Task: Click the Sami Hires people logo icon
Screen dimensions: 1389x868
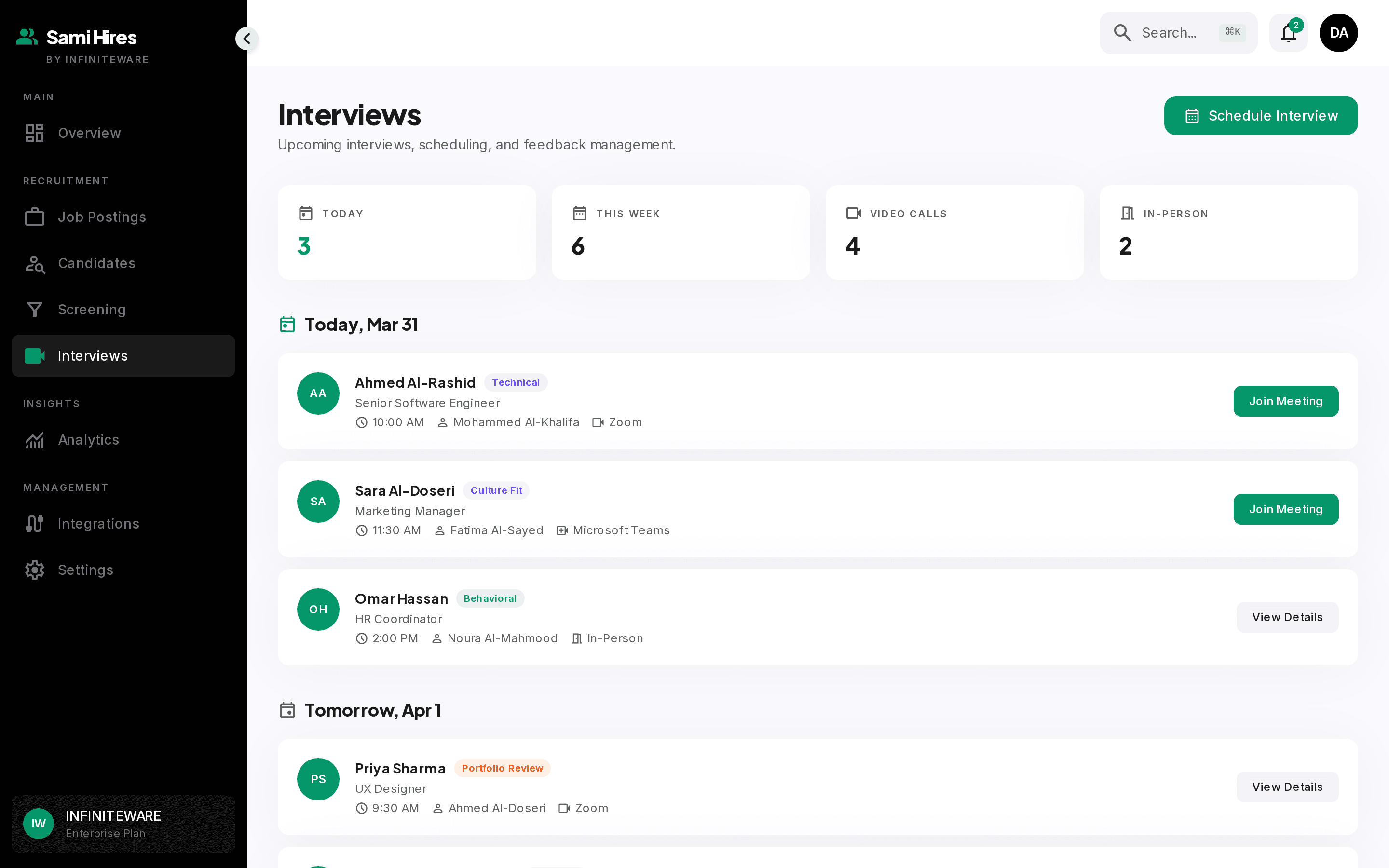Action: pyautogui.click(x=27, y=37)
